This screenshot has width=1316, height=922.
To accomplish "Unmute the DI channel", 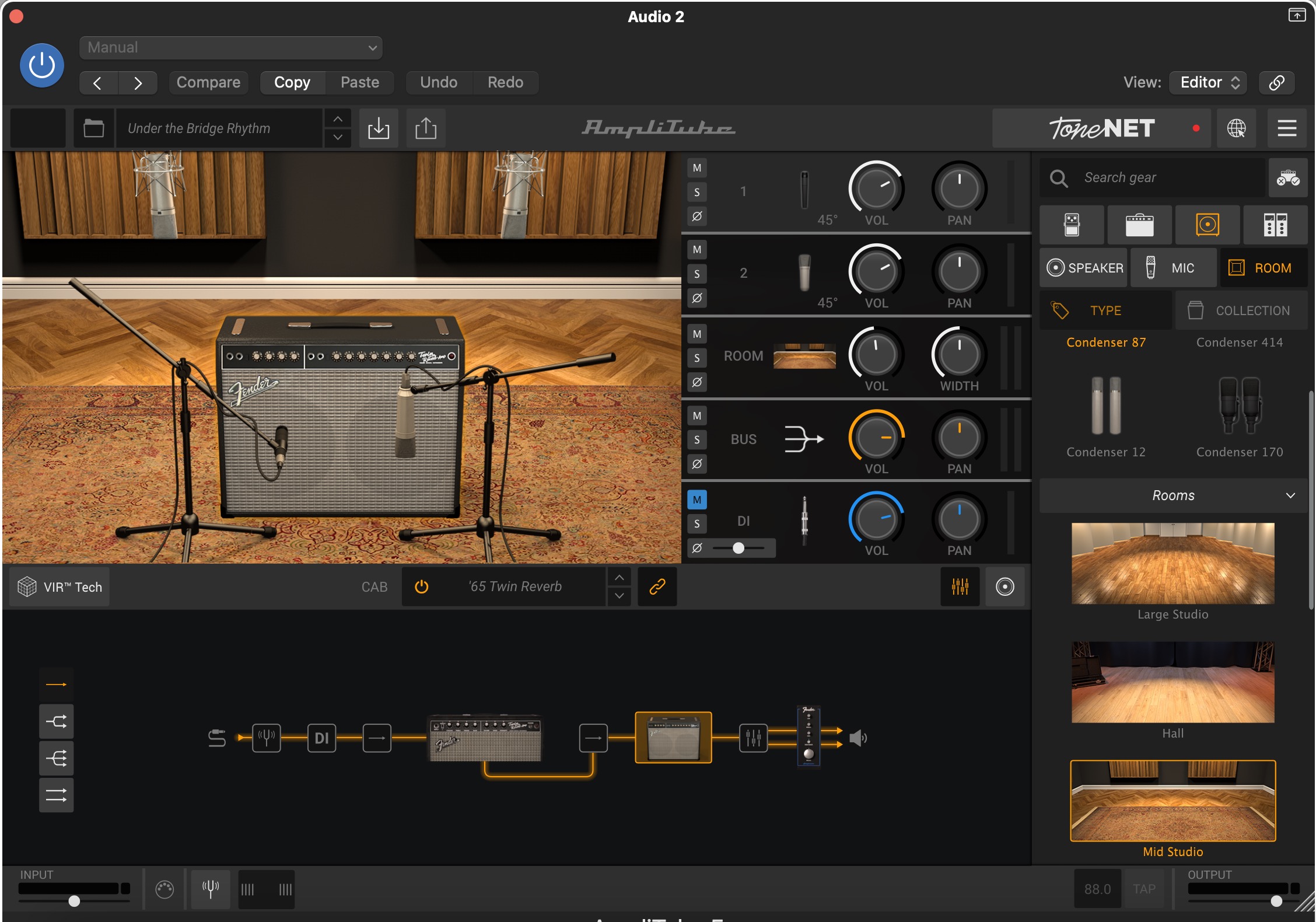I will [x=696, y=500].
